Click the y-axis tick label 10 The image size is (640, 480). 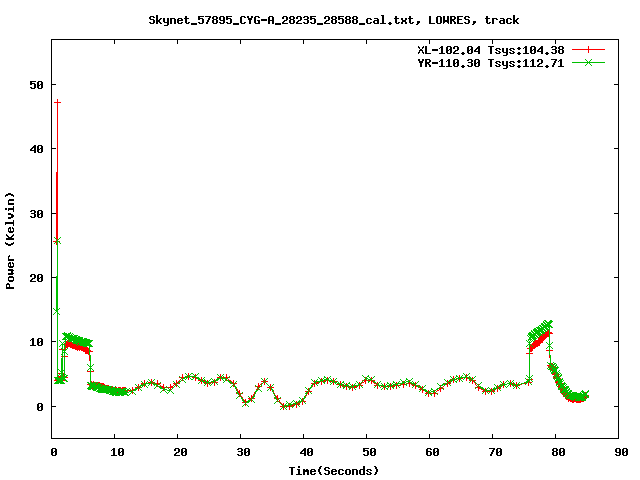click(36, 342)
